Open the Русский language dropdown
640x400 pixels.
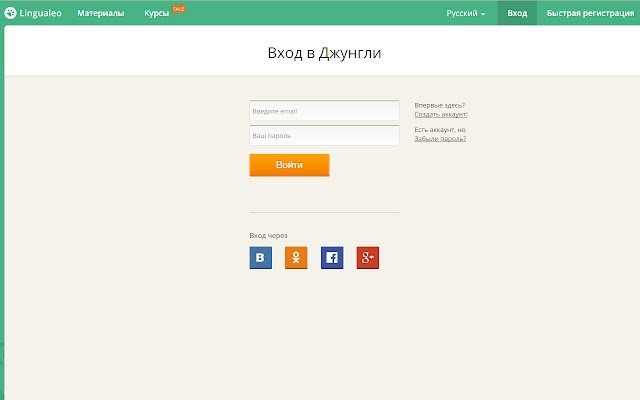[x=466, y=13]
